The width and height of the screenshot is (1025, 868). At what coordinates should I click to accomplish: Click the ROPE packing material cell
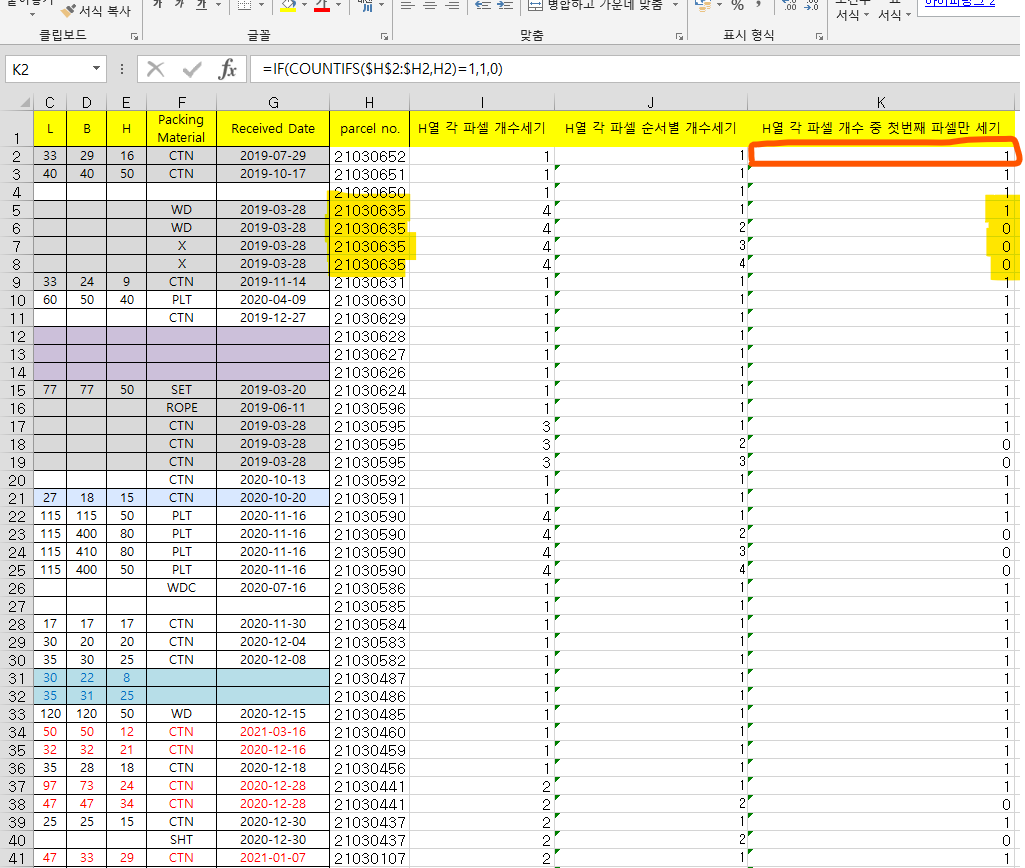(181, 408)
